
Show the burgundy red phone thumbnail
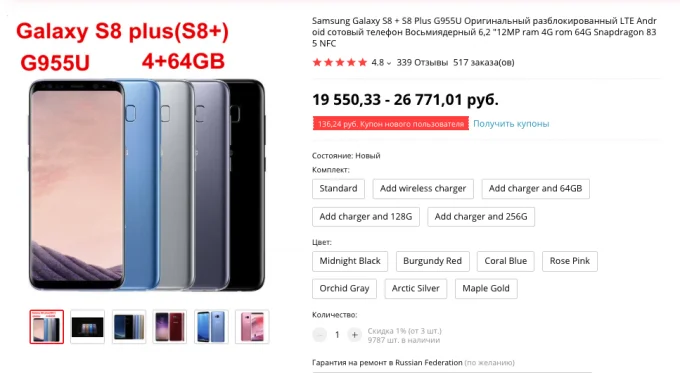point(170,327)
